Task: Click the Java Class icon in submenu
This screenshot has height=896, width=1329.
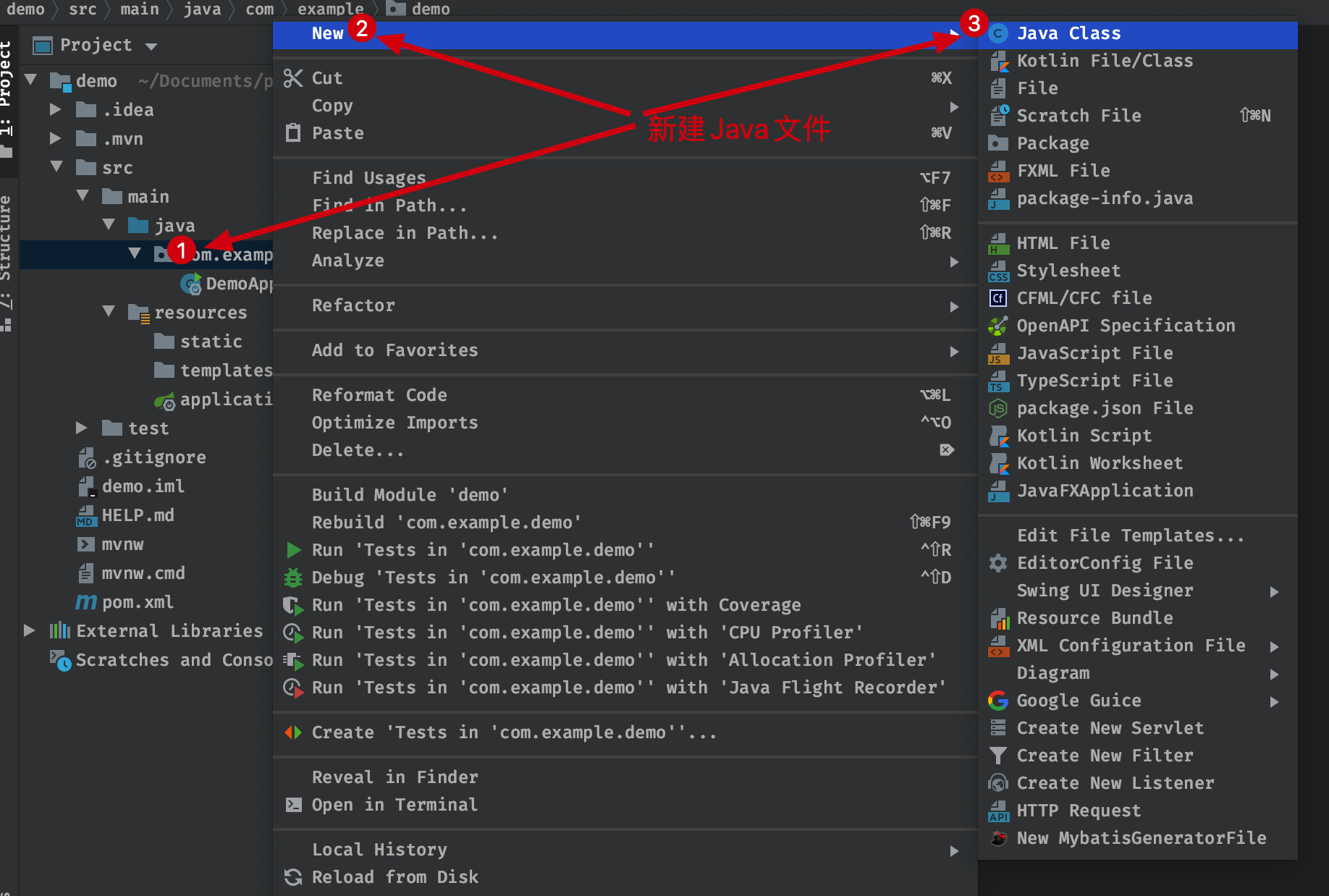Action: coord(999,33)
